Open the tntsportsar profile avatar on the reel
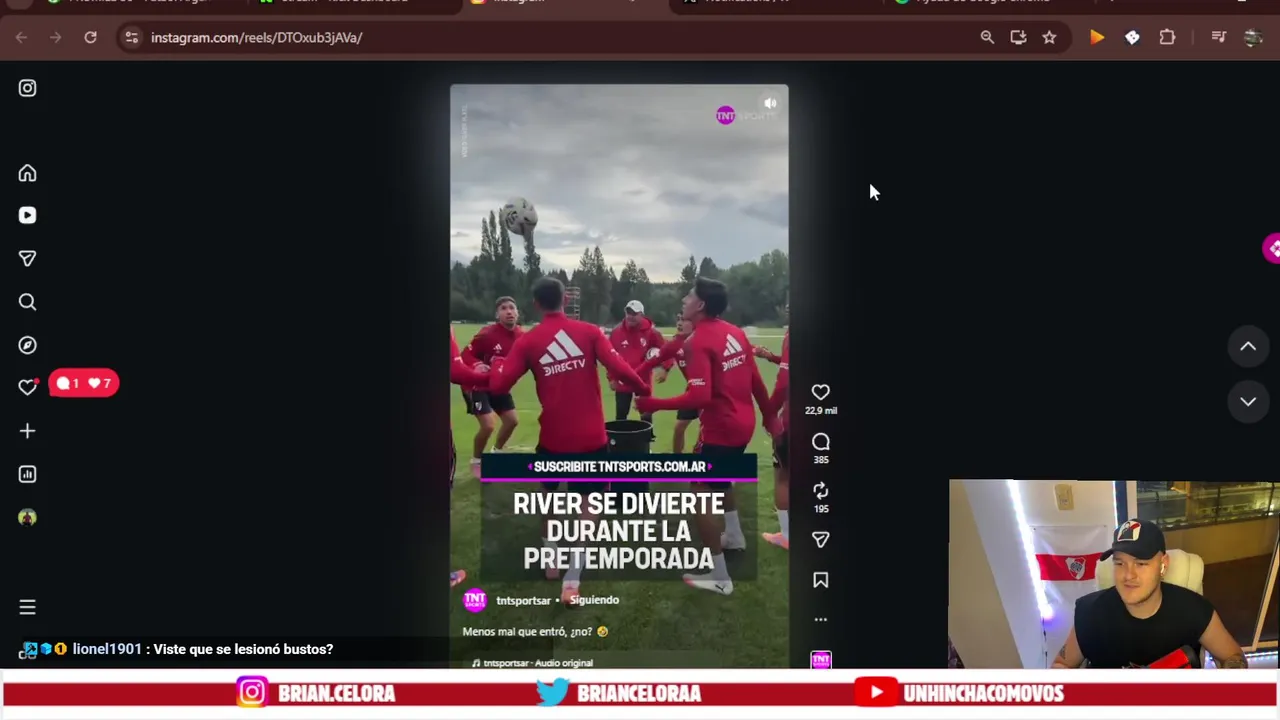Screen dimensions: 1280x720 pos(475,600)
